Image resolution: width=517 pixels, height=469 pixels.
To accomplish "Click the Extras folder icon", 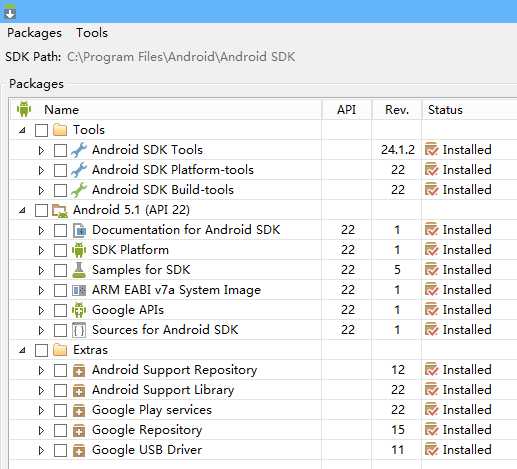I will coord(60,350).
